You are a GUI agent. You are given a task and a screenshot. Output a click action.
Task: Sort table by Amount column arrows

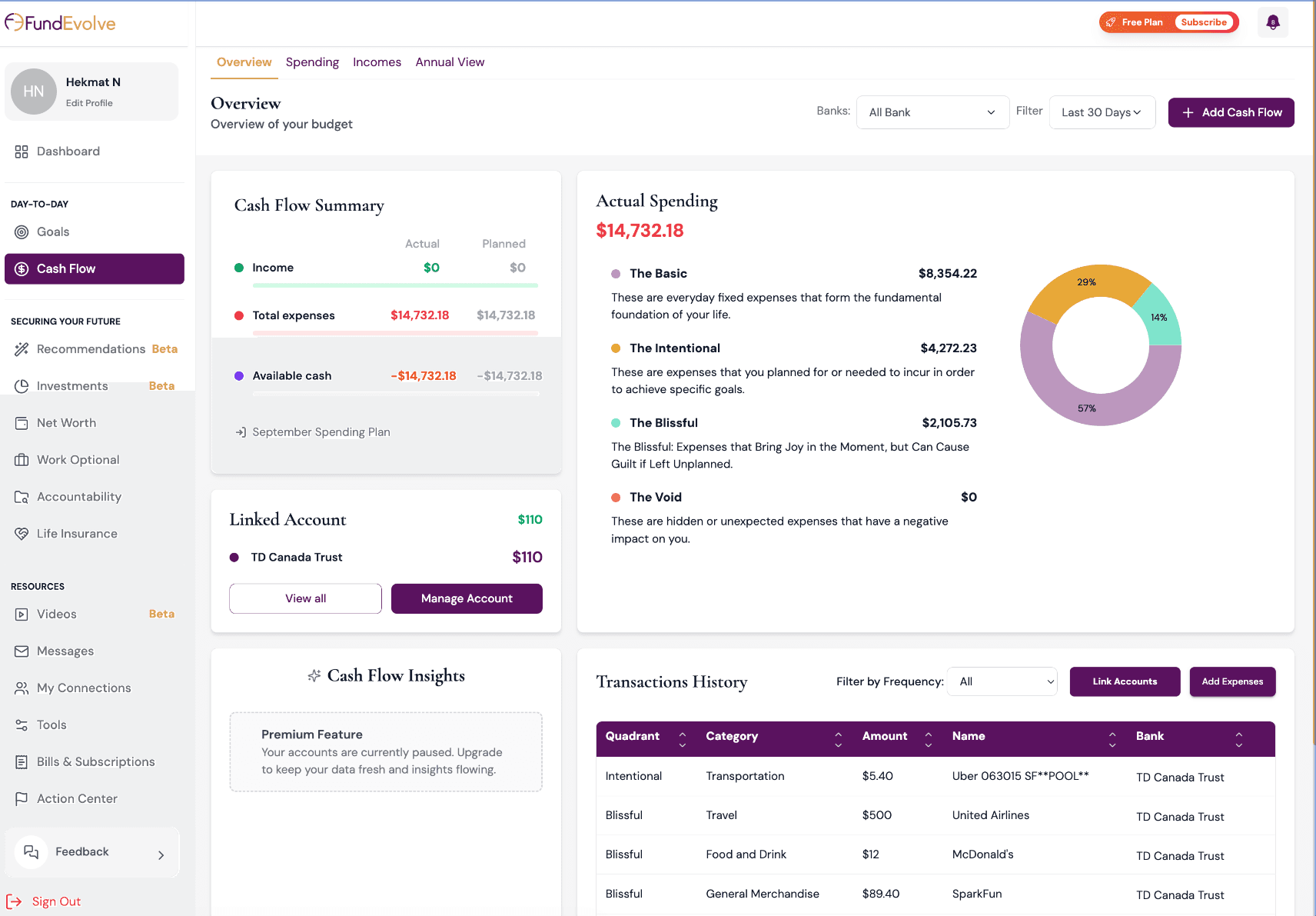tap(928, 740)
